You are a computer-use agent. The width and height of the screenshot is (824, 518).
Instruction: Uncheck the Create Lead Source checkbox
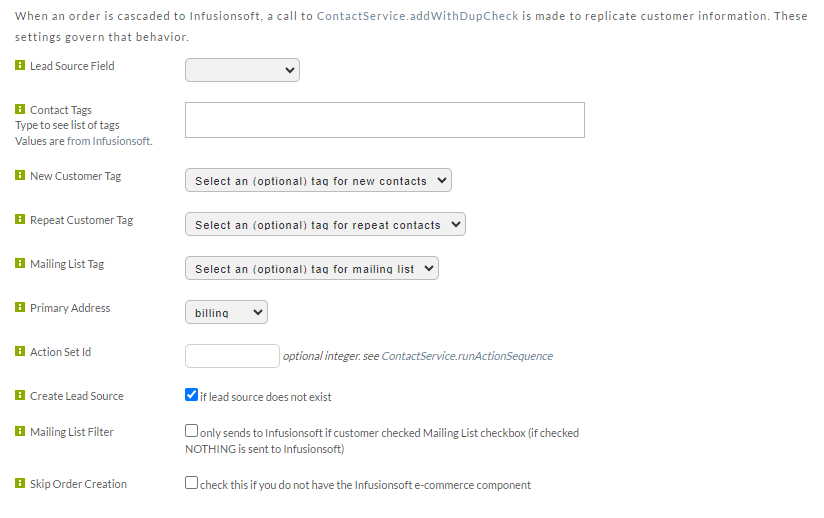click(x=191, y=395)
